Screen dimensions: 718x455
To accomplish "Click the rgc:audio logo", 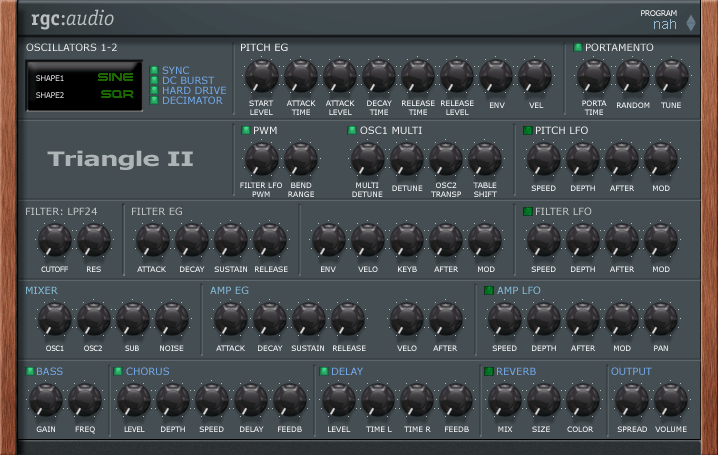I will (72, 19).
